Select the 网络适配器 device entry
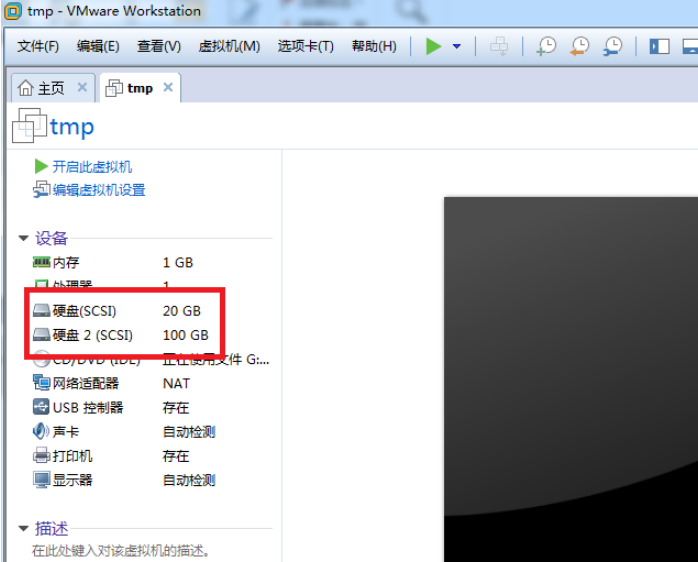This screenshot has width=698, height=562. [85, 383]
